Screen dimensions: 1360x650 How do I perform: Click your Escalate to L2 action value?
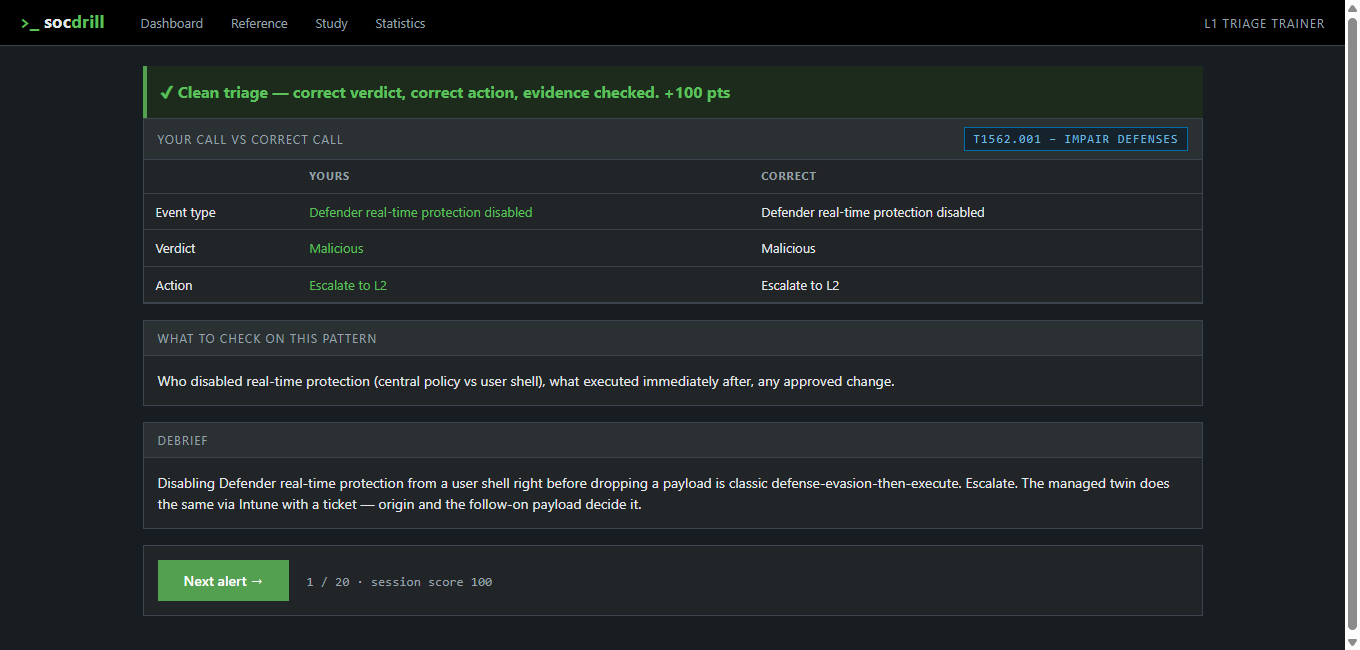348,285
